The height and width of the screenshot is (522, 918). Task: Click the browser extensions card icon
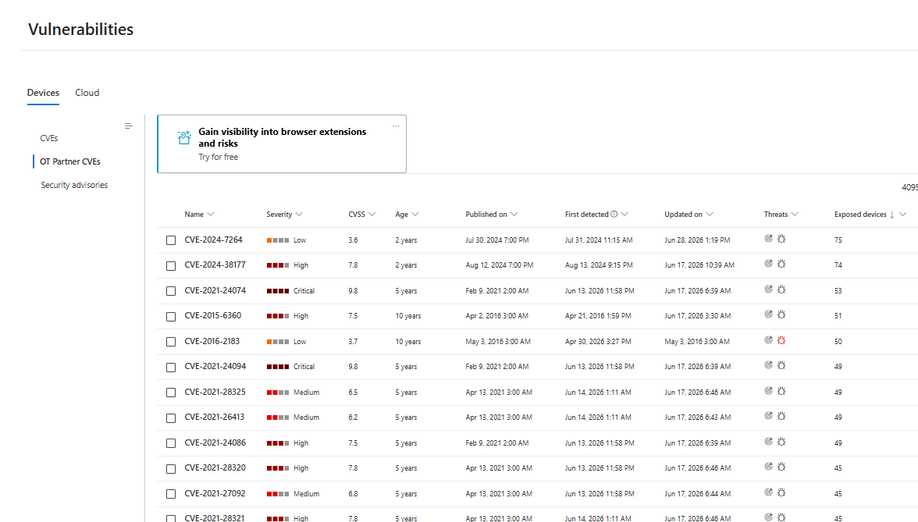[x=184, y=138]
